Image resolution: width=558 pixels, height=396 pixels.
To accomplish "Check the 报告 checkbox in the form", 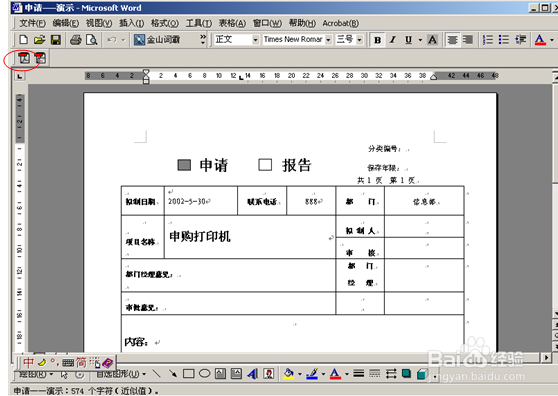I will point(265,165).
